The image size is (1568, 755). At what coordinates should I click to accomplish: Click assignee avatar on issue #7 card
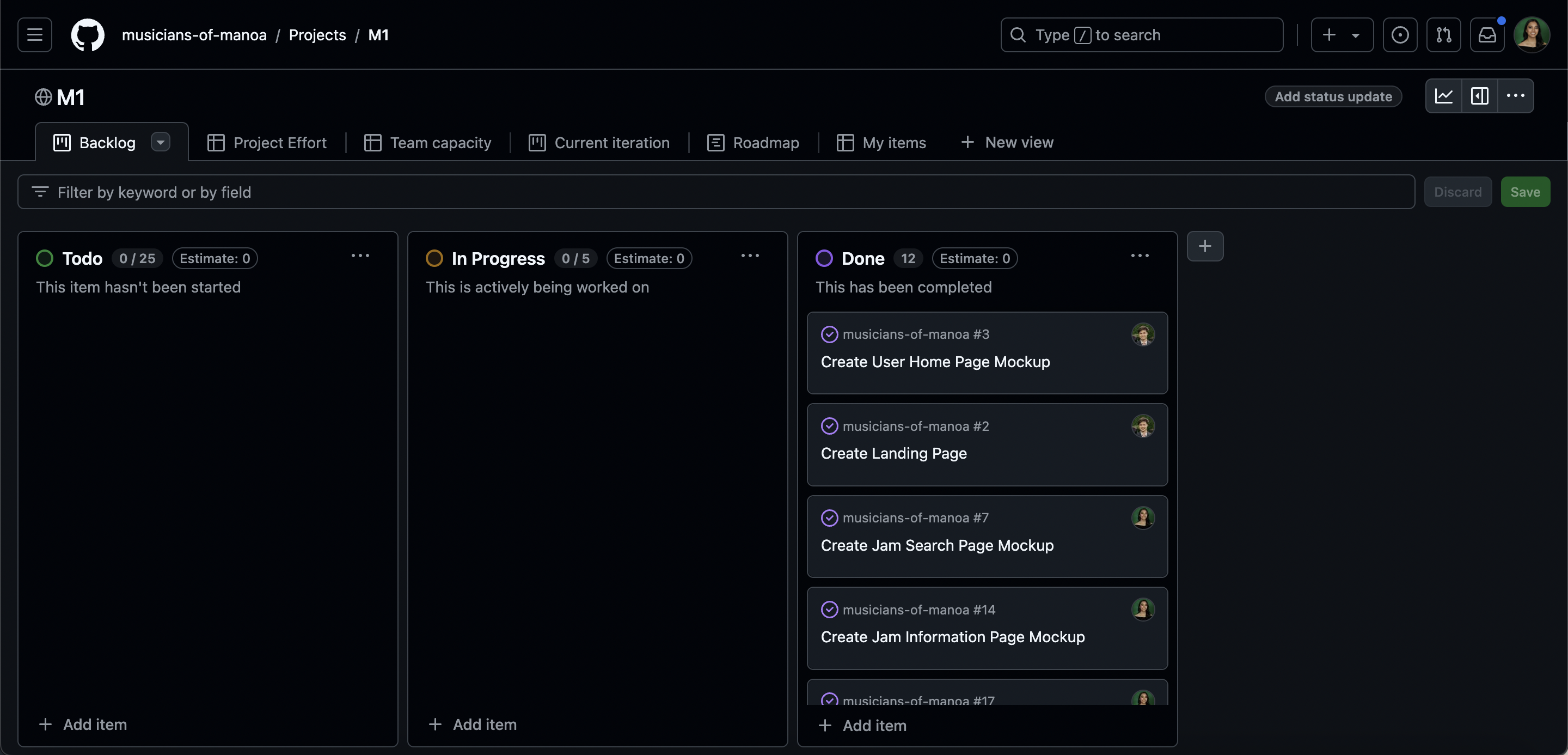click(1143, 517)
